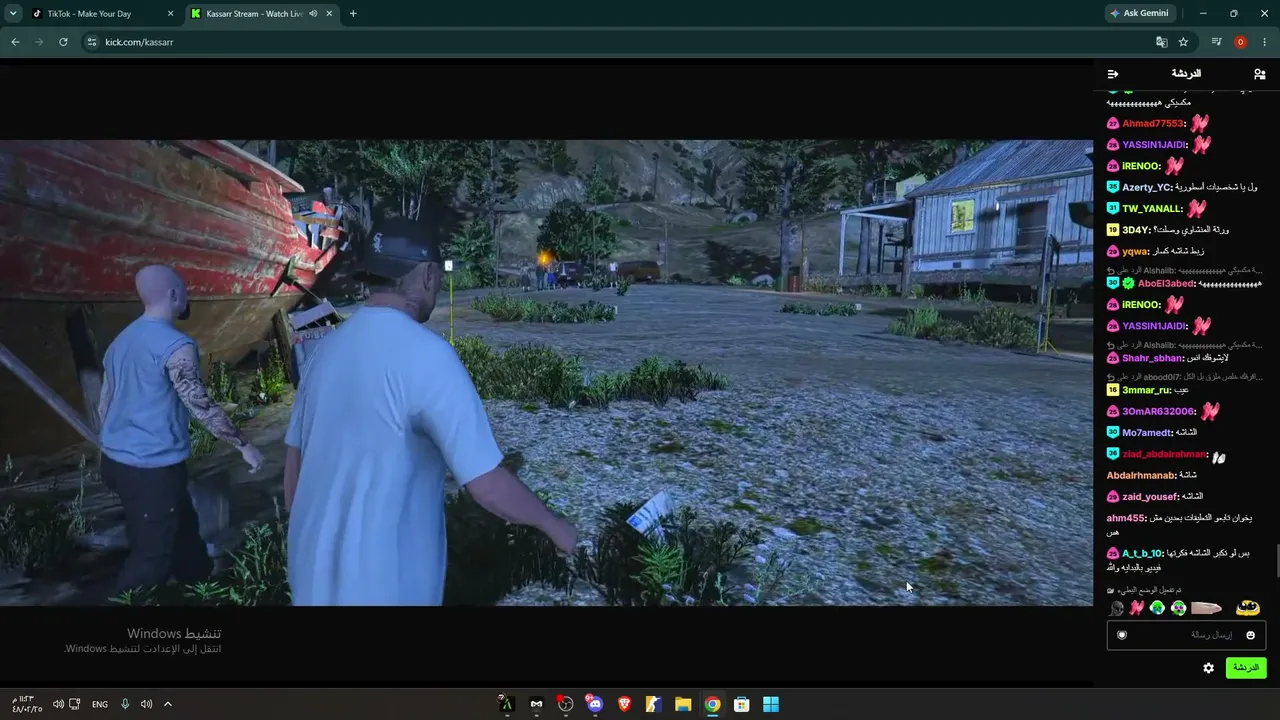
Task: Open A_t_b_10's chat profile
Action: [1141, 554]
